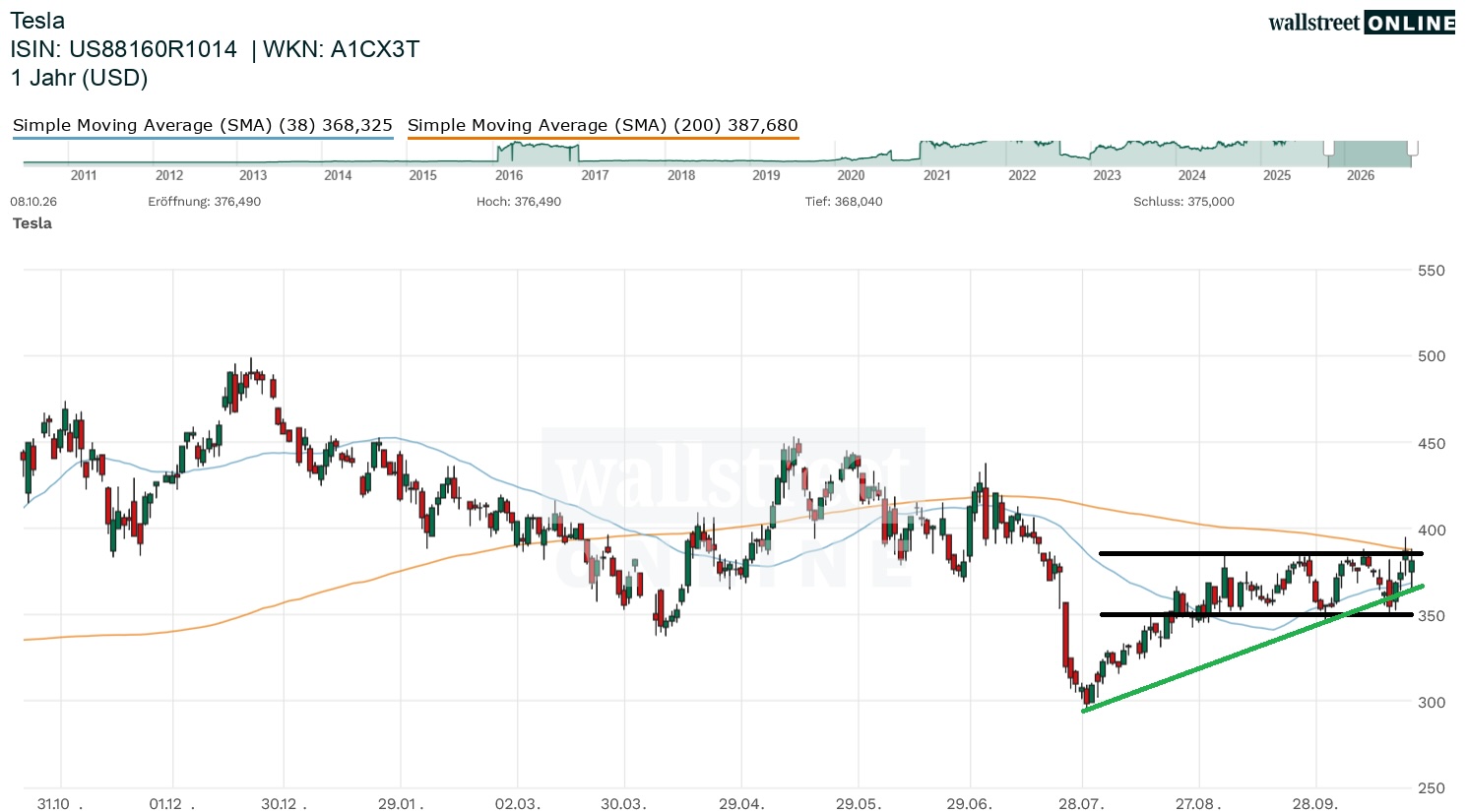Click the "Hoch: 376,490" value

click(x=519, y=202)
